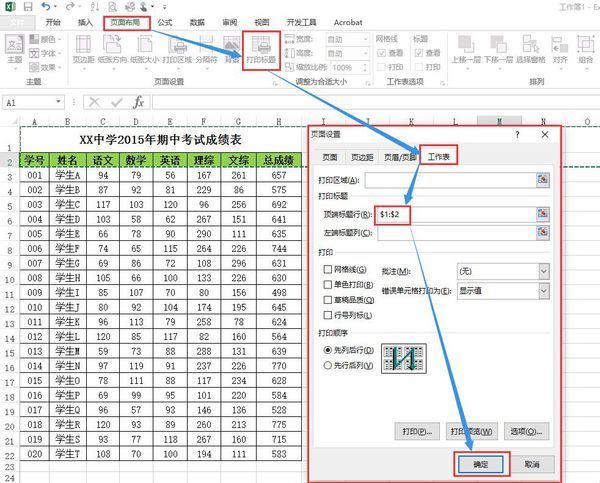Image resolution: width=600 pixels, height=483 pixels.
Task: Open the Formulas (公式) ribbon tab
Action: click(165, 23)
